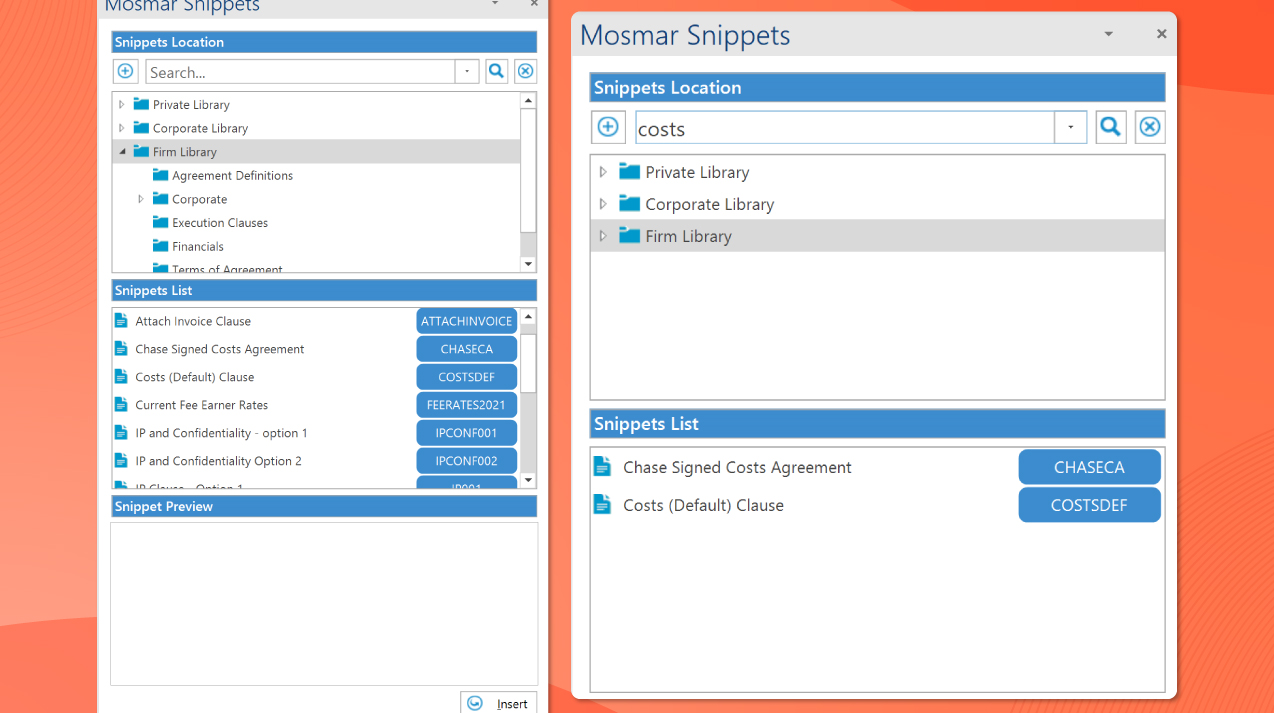This screenshot has height=713, width=1274.
Task: Select 'Execution Clauses' folder row
Action: click(316, 223)
